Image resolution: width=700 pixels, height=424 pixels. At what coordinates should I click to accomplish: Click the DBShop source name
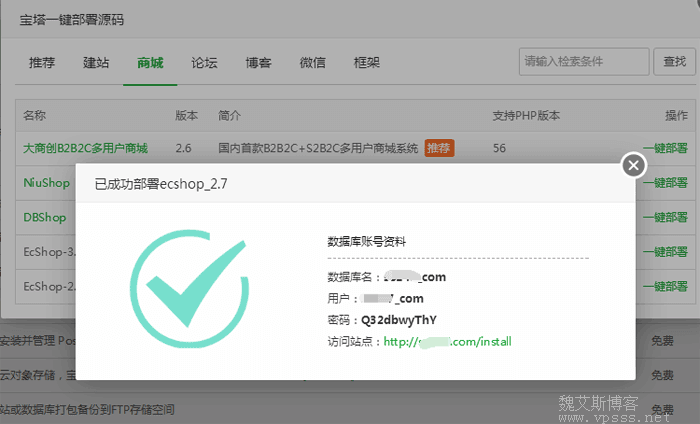pos(45,217)
